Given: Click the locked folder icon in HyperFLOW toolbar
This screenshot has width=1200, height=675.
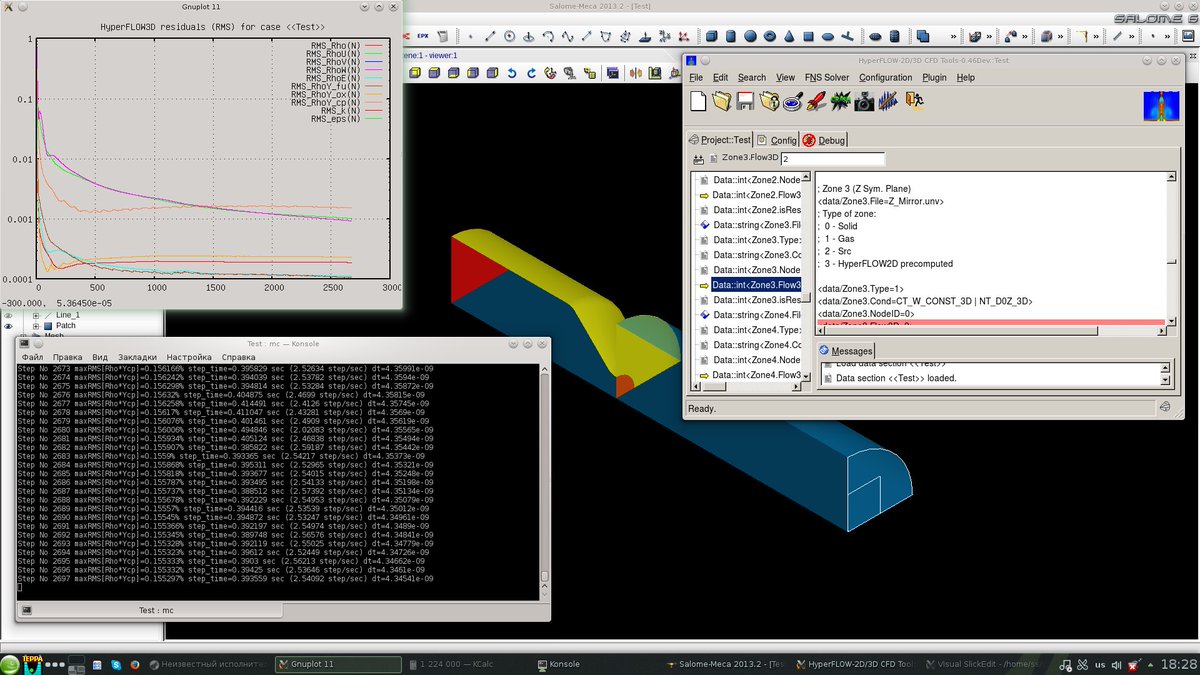Looking at the screenshot, I should pos(769,101).
